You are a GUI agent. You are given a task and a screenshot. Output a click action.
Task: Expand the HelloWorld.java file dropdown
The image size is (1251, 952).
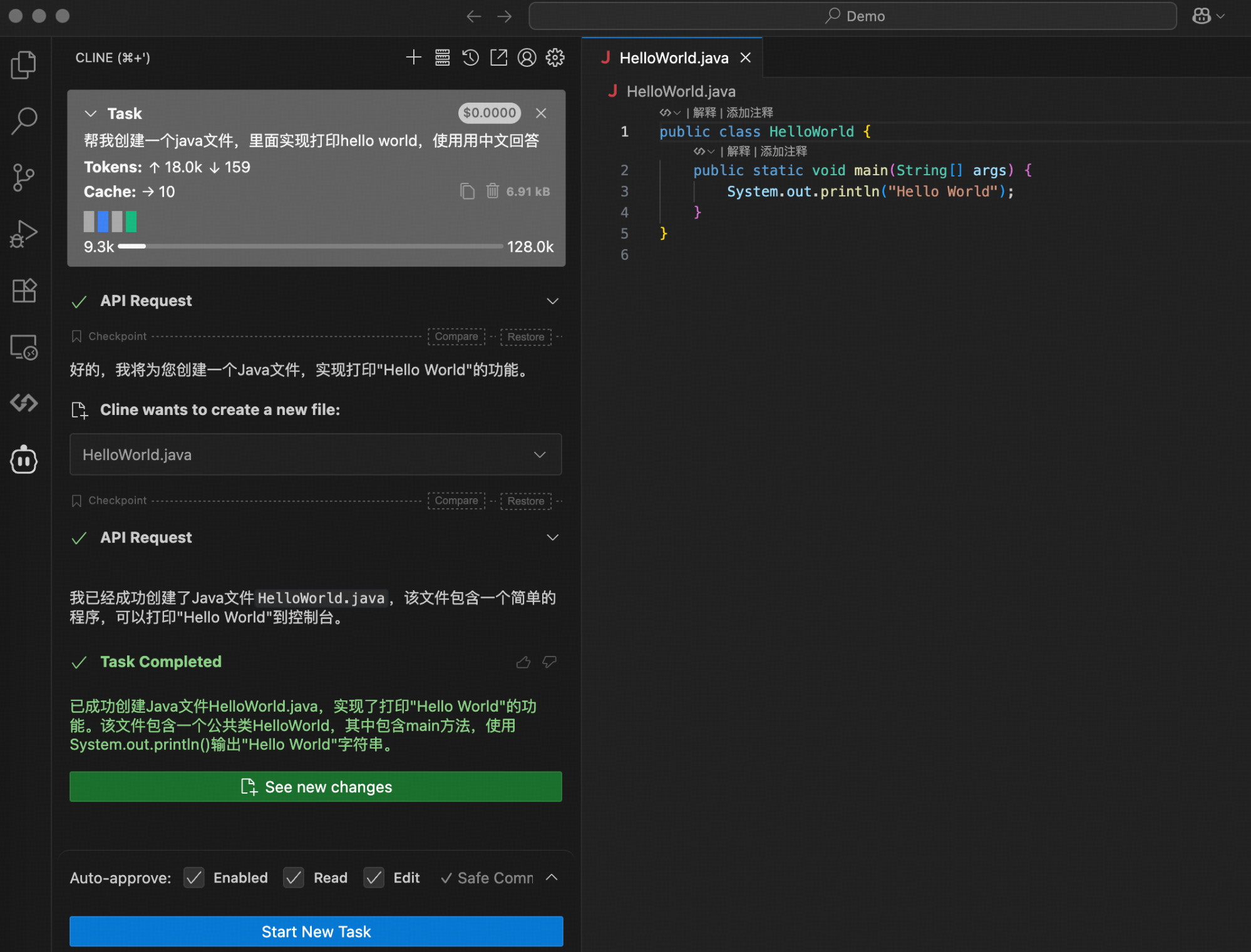click(x=540, y=454)
